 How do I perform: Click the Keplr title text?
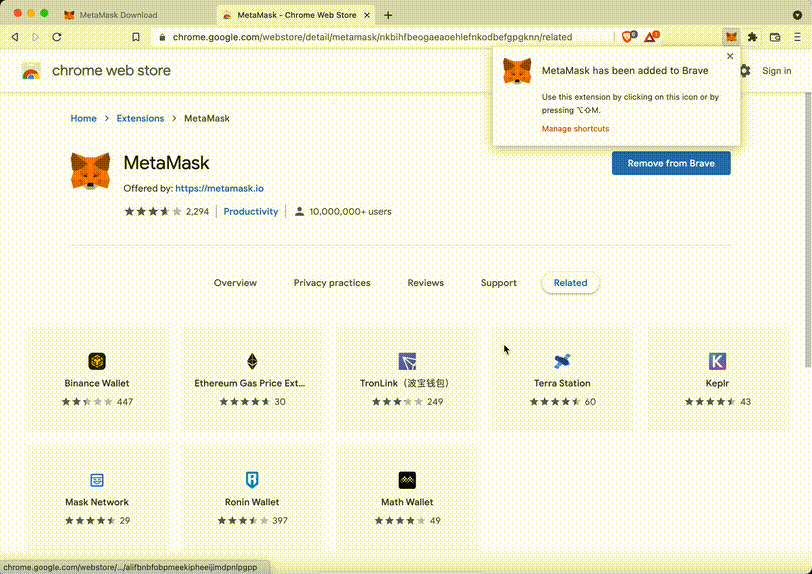tap(717, 383)
